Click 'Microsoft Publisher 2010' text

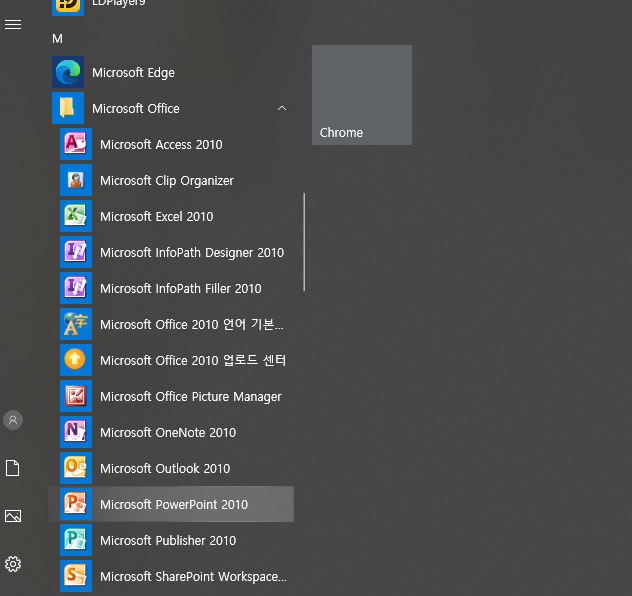click(168, 540)
